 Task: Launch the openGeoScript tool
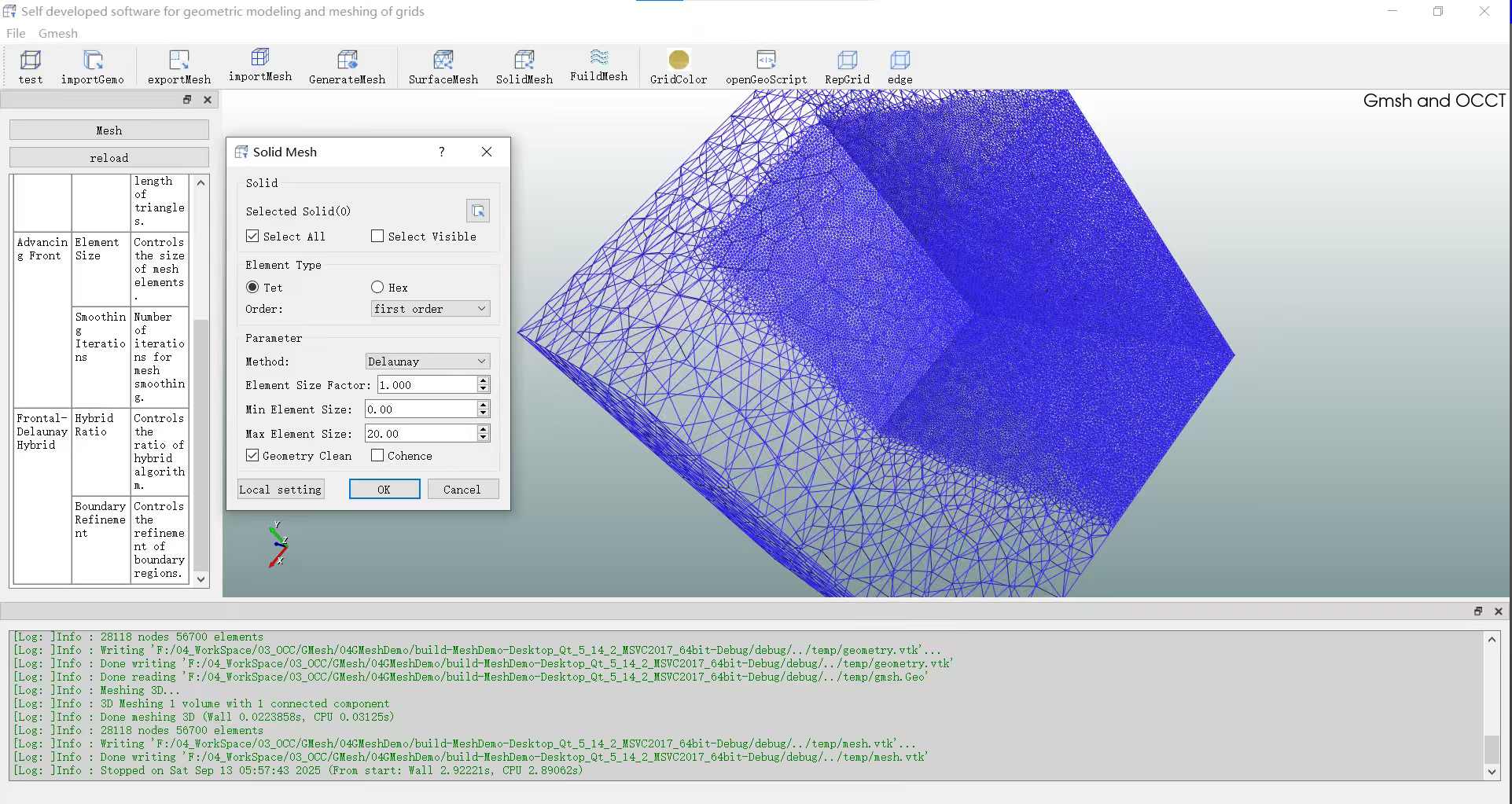coord(766,61)
